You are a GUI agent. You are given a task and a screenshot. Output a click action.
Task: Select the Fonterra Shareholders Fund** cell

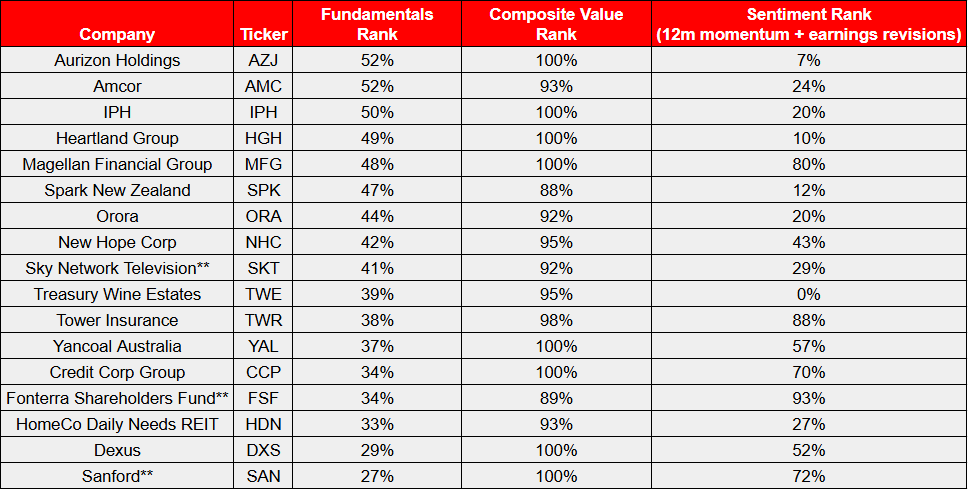117,398
